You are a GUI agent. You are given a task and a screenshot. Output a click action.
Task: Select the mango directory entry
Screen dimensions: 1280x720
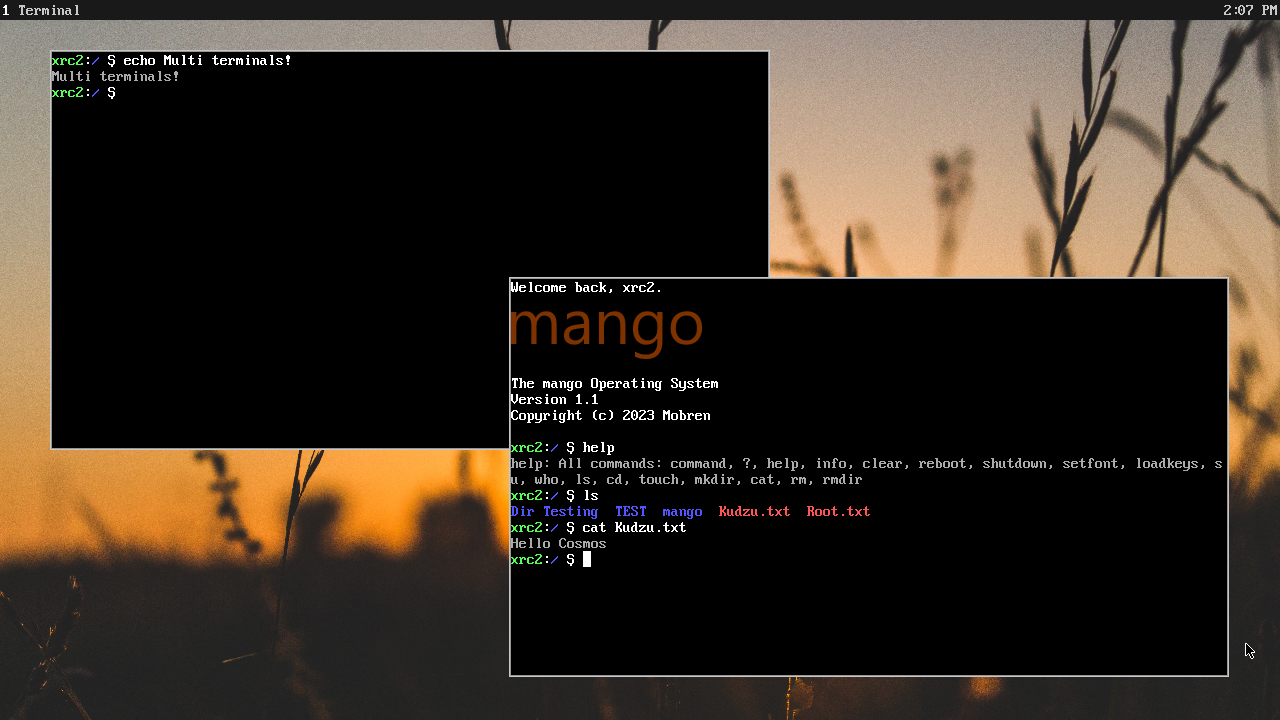(x=682, y=511)
